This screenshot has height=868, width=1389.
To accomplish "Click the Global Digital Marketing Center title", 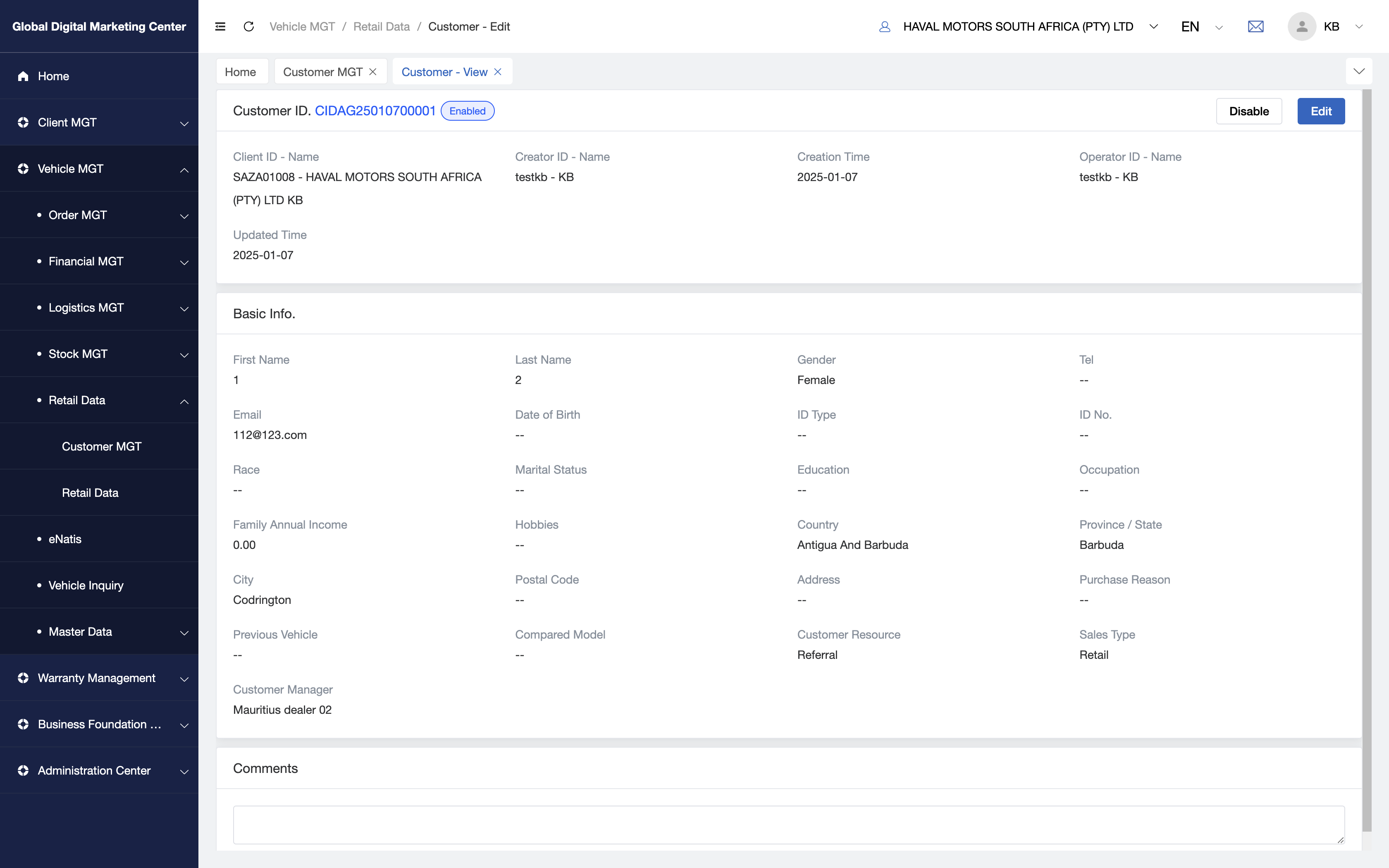I will coord(99,26).
